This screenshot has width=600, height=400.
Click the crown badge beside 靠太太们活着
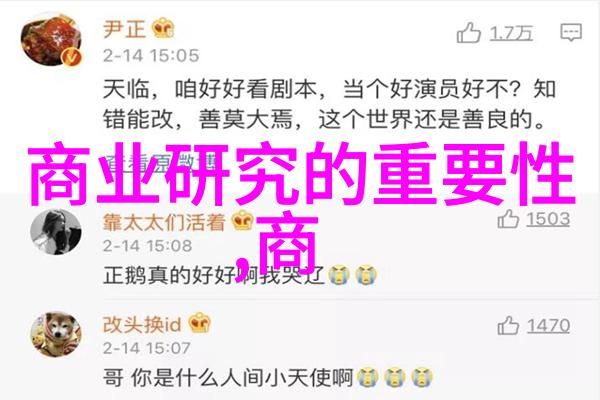click(243, 220)
